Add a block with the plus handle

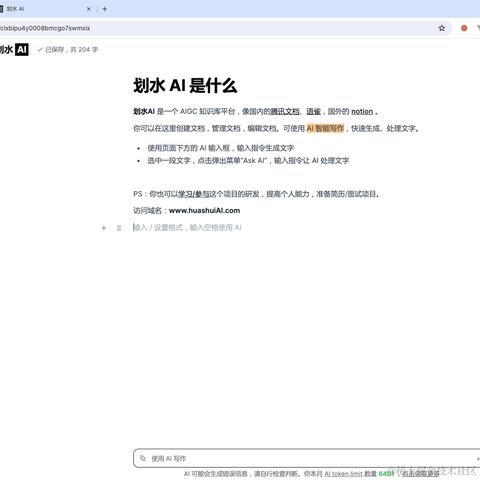pos(104,228)
